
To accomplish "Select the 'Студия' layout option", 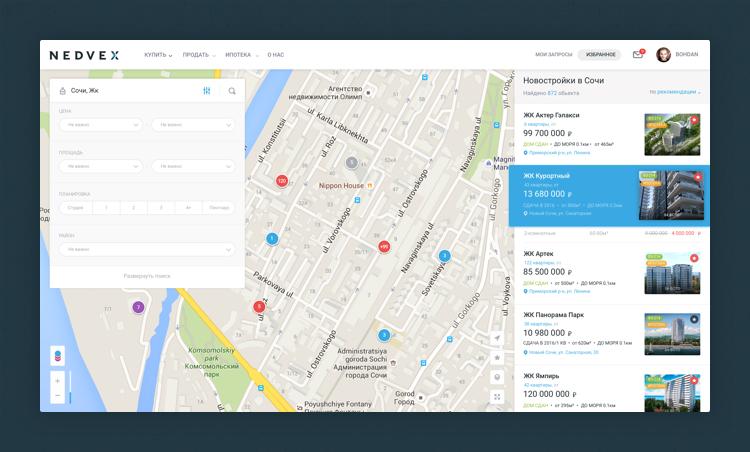I will (75, 208).
